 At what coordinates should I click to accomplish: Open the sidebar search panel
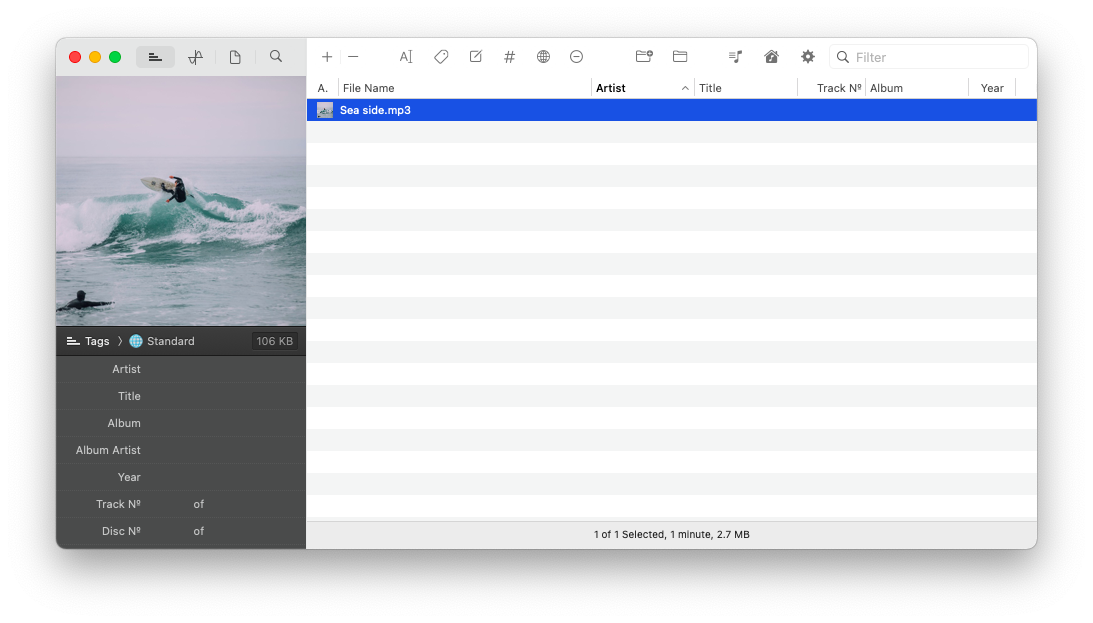point(276,56)
